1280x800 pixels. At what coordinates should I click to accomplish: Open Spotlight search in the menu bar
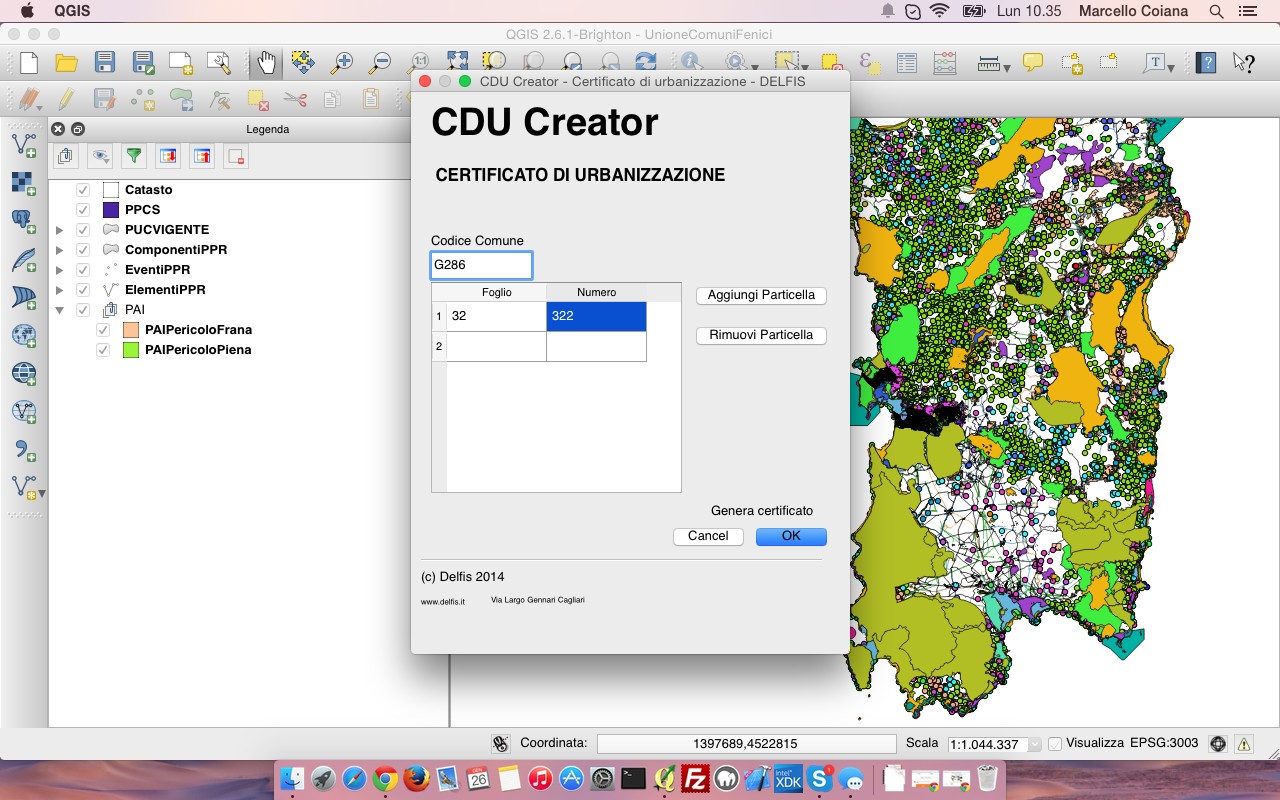click(x=1216, y=11)
